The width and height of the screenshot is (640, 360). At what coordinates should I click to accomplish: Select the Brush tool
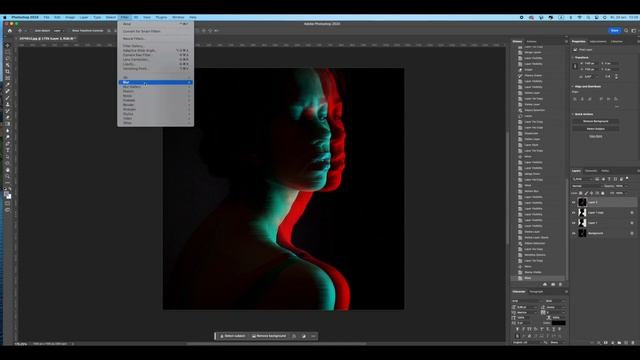[x=7, y=98]
